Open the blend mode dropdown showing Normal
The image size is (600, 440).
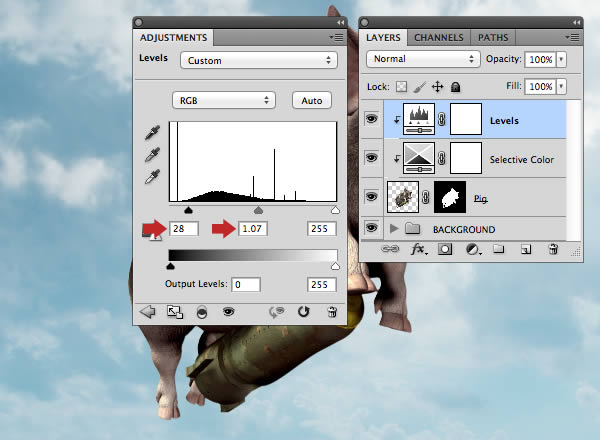(x=423, y=59)
